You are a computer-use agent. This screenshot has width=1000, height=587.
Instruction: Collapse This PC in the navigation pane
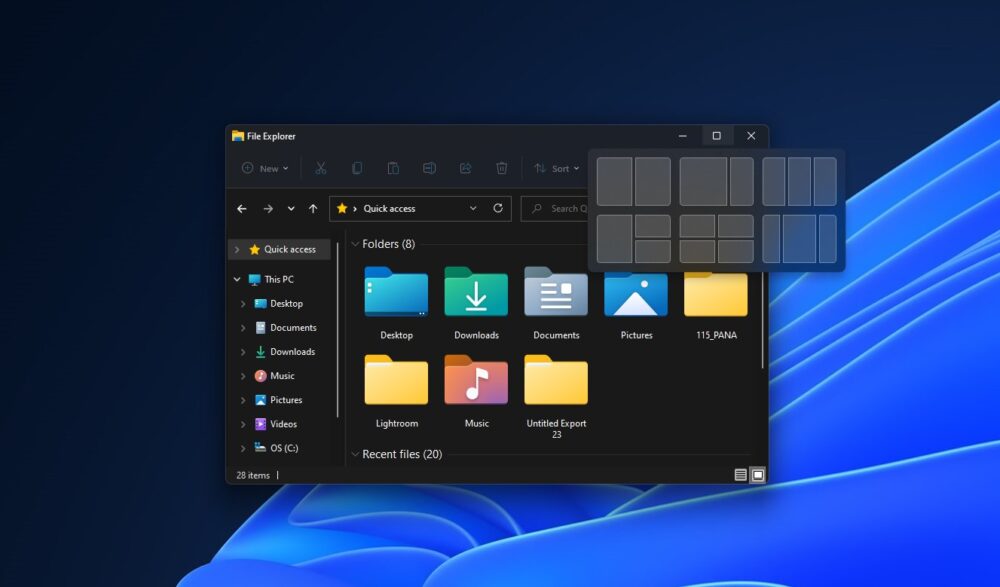[x=236, y=279]
